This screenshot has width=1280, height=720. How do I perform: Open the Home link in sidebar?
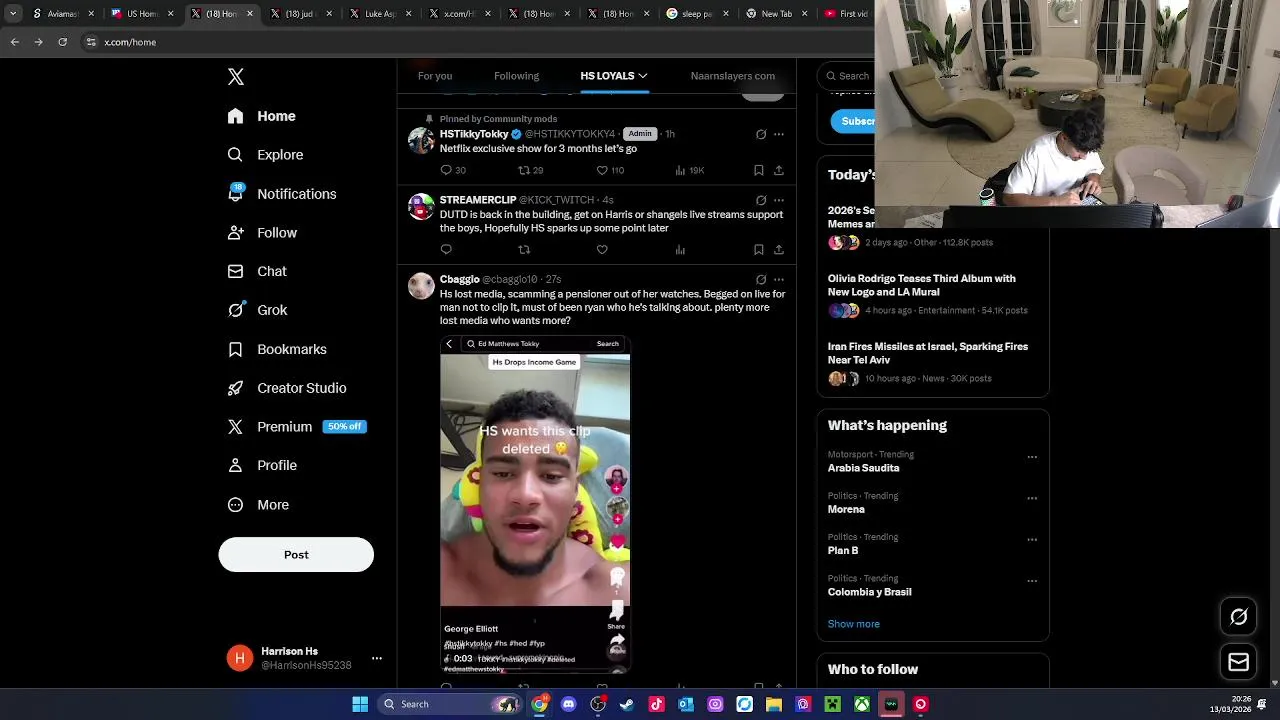261,116
